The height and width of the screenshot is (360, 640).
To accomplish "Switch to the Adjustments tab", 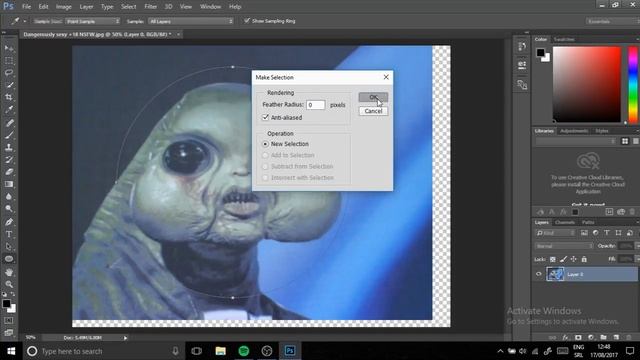I will pos(574,131).
